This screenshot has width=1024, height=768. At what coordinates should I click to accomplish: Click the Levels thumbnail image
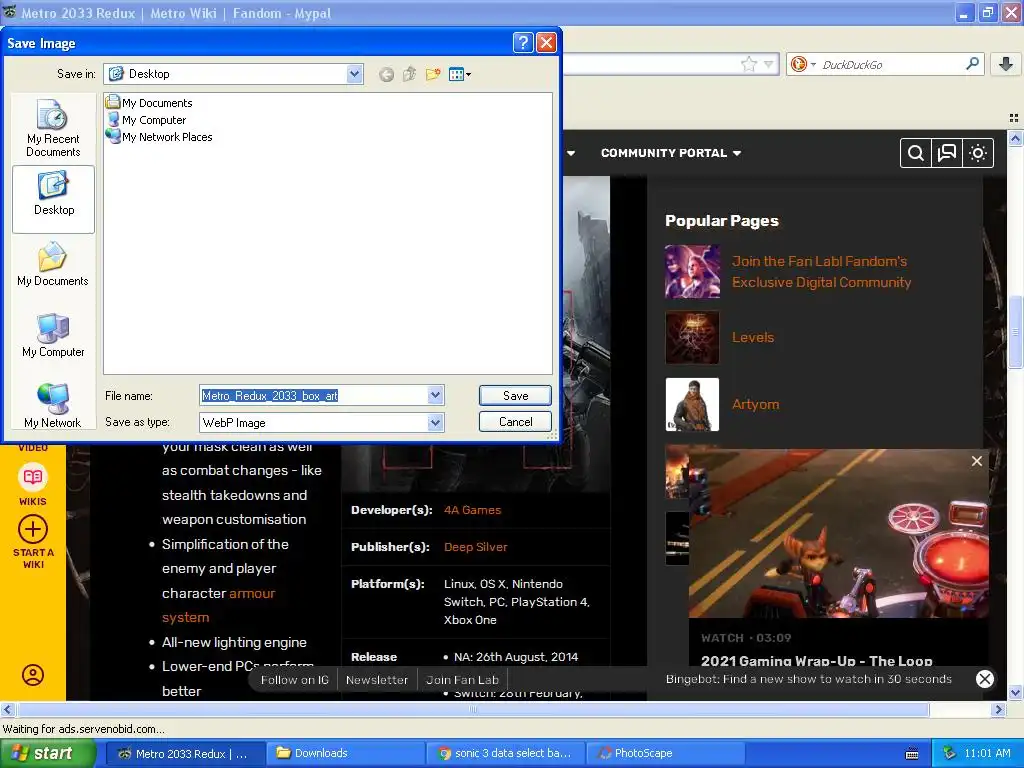click(692, 337)
